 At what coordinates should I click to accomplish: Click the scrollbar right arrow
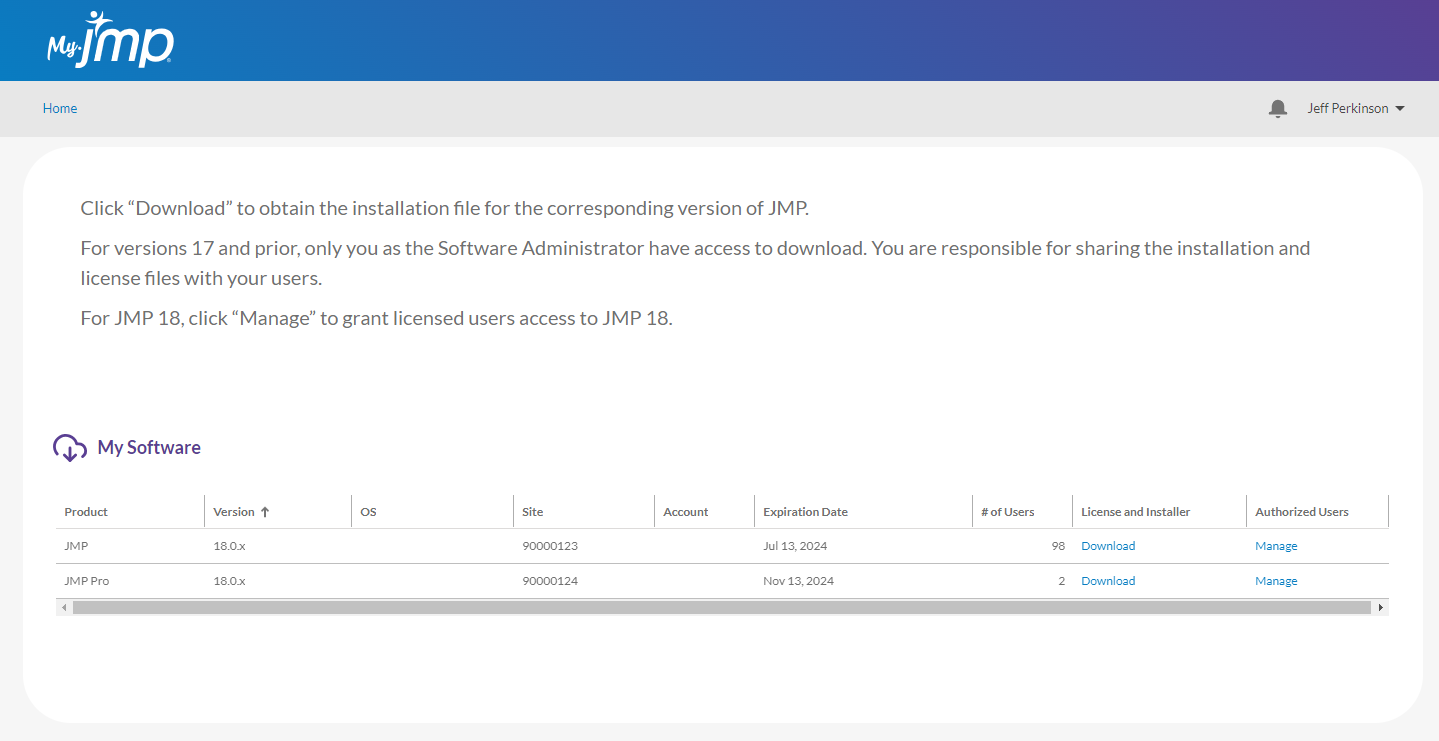(x=1381, y=607)
